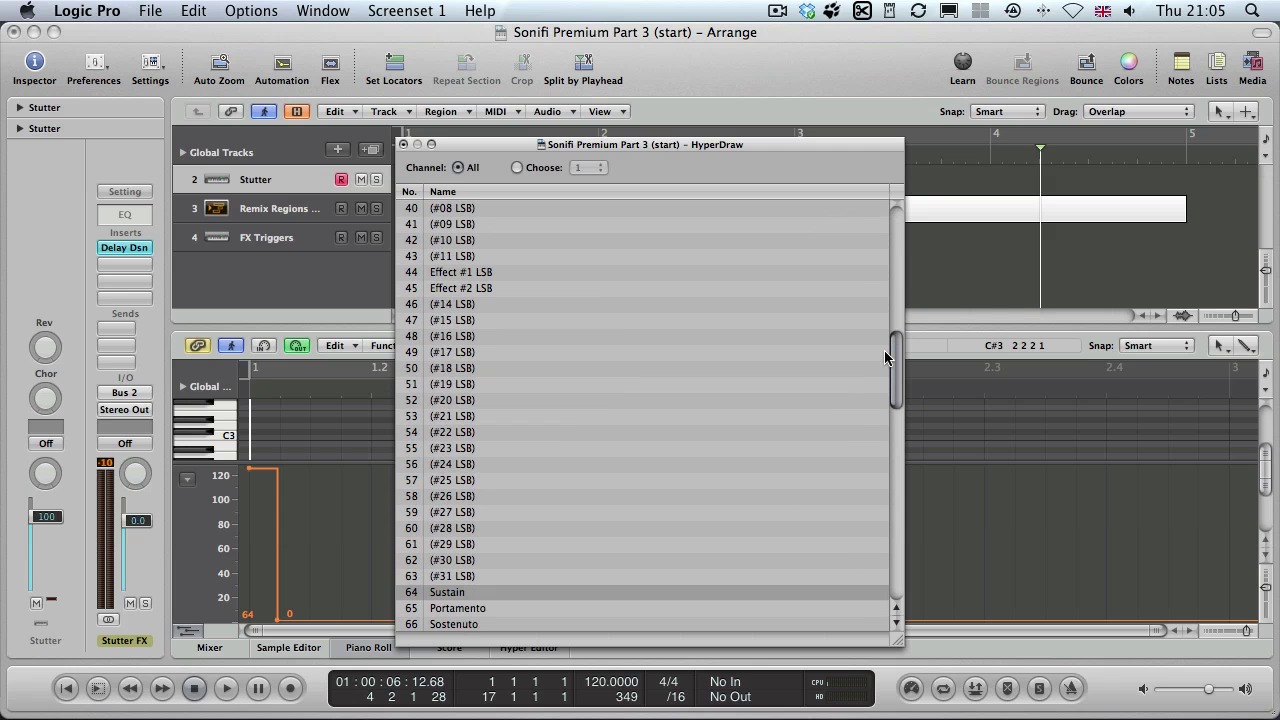Open the Colors palette icon
The height and width of the screenshot is (720, 1280).
(x=1128, y=63)
